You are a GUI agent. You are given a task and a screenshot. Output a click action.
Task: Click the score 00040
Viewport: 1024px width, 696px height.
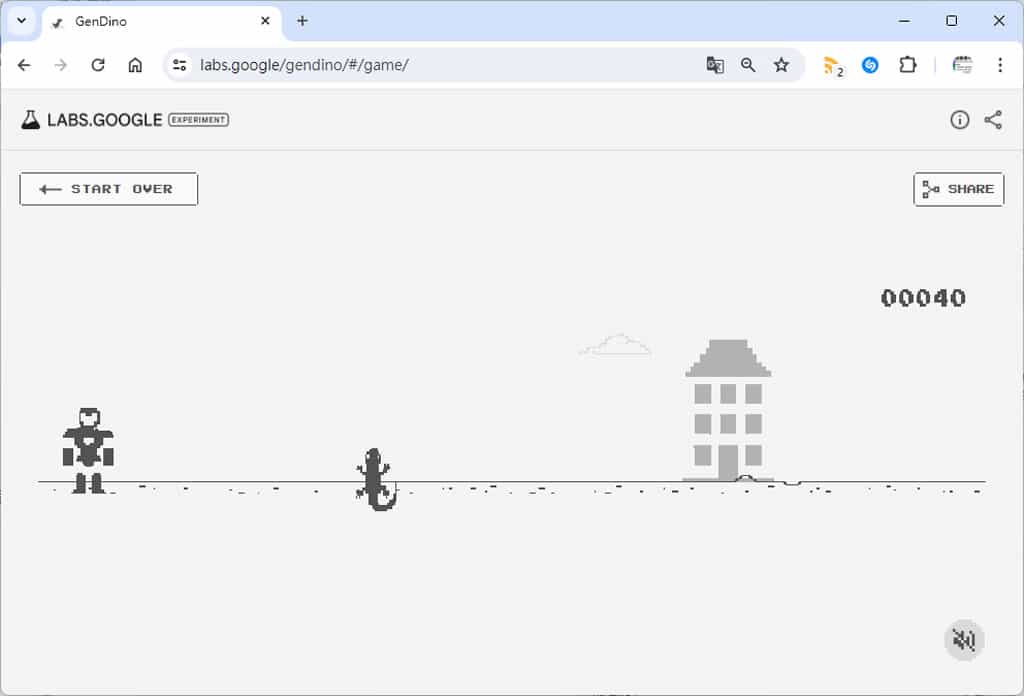pyautogui.click(x=923, y=298)
